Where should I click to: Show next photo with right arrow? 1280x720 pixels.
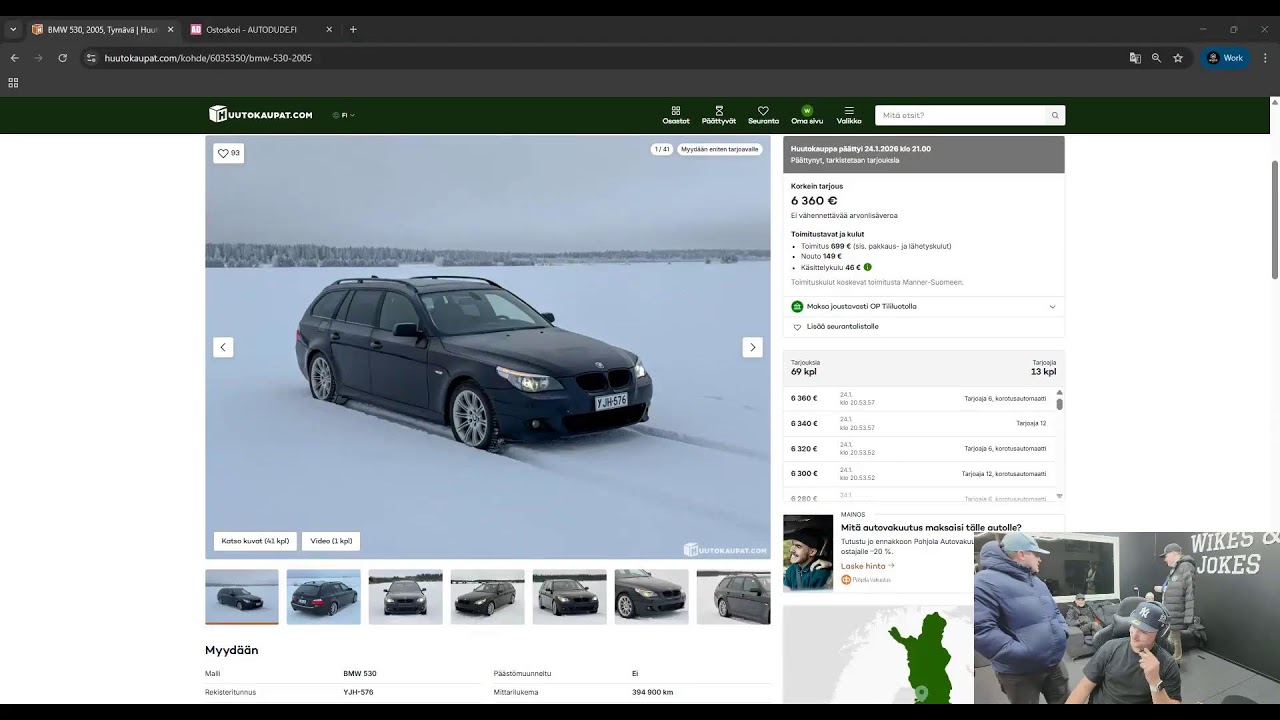point(752,347)
